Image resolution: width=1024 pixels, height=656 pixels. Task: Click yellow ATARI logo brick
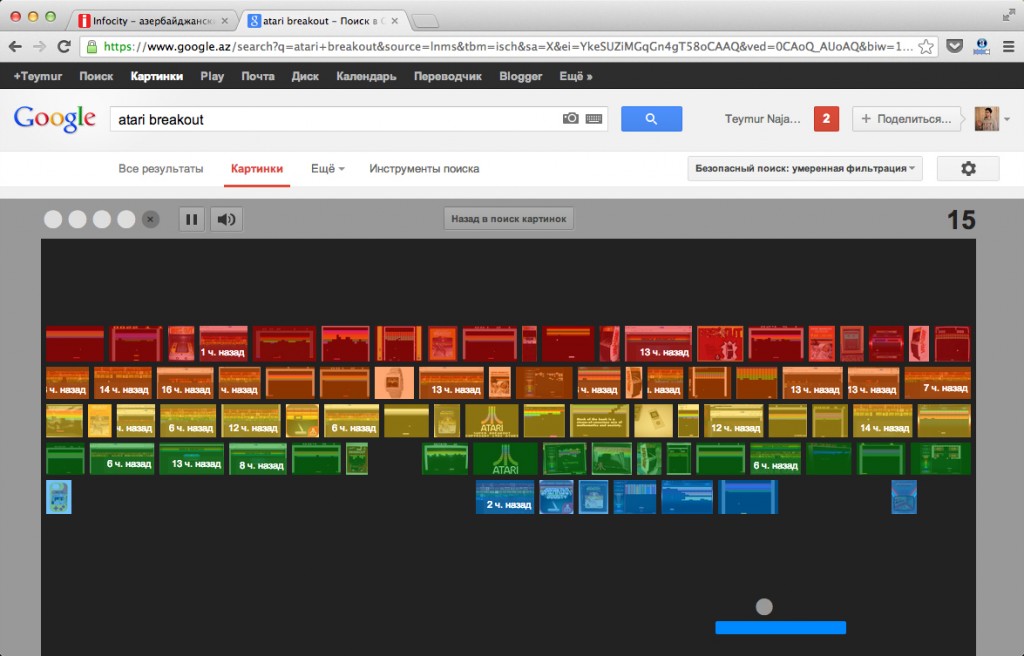[x=492, y=421]
